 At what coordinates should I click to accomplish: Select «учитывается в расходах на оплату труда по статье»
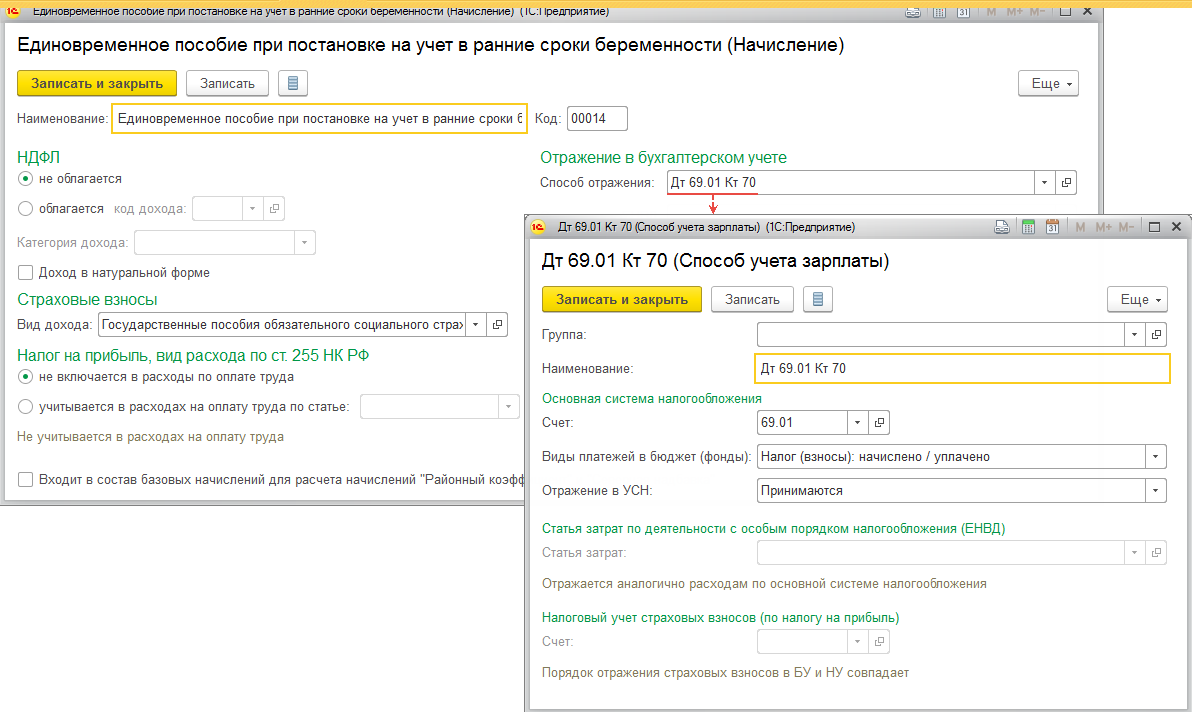click(x=25, y=407)
